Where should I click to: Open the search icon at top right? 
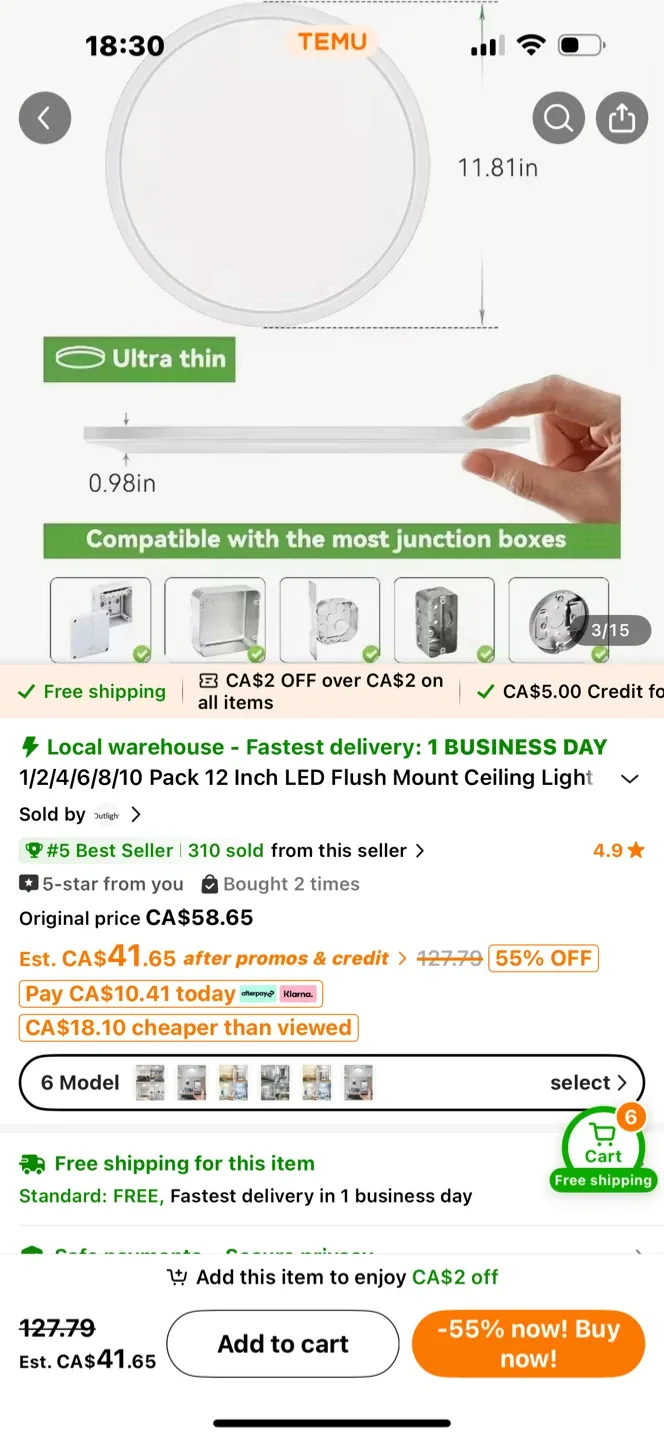[x=558, y=117]
